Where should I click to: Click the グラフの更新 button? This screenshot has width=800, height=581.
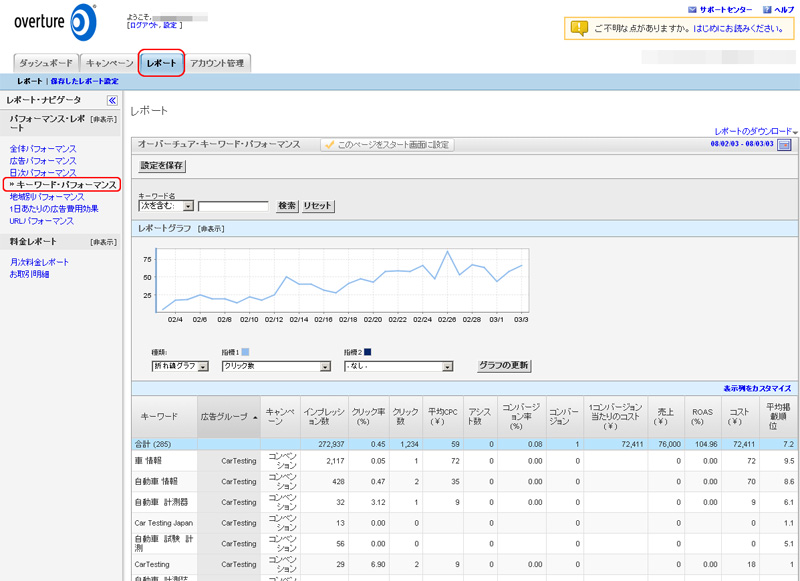(x=504, y=366)
